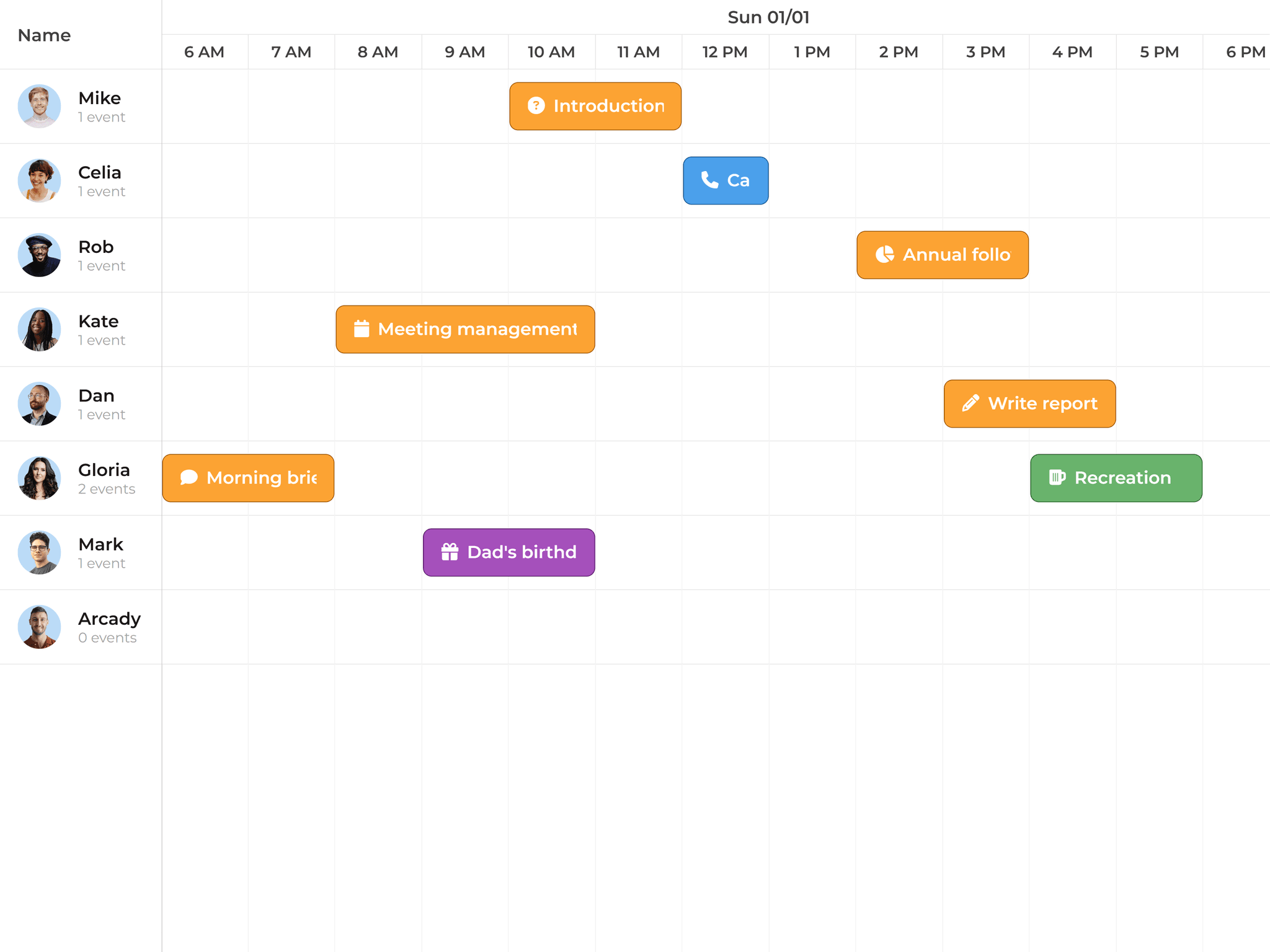
Task: Select Gloria's avatar photo
Action: pyautogui.click(x=39, y=478)
